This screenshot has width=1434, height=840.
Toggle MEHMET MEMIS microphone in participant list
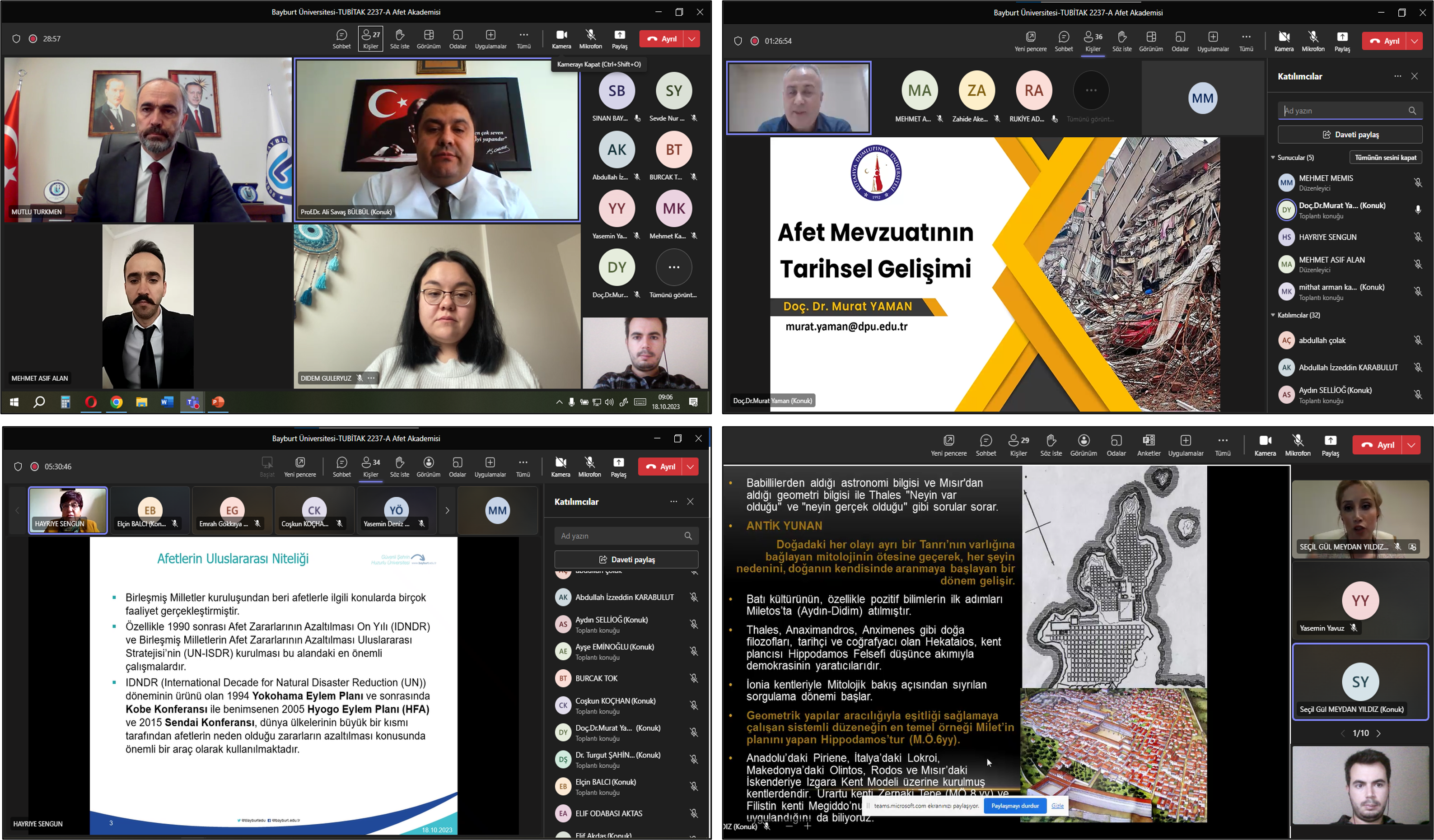point(1417,183)
